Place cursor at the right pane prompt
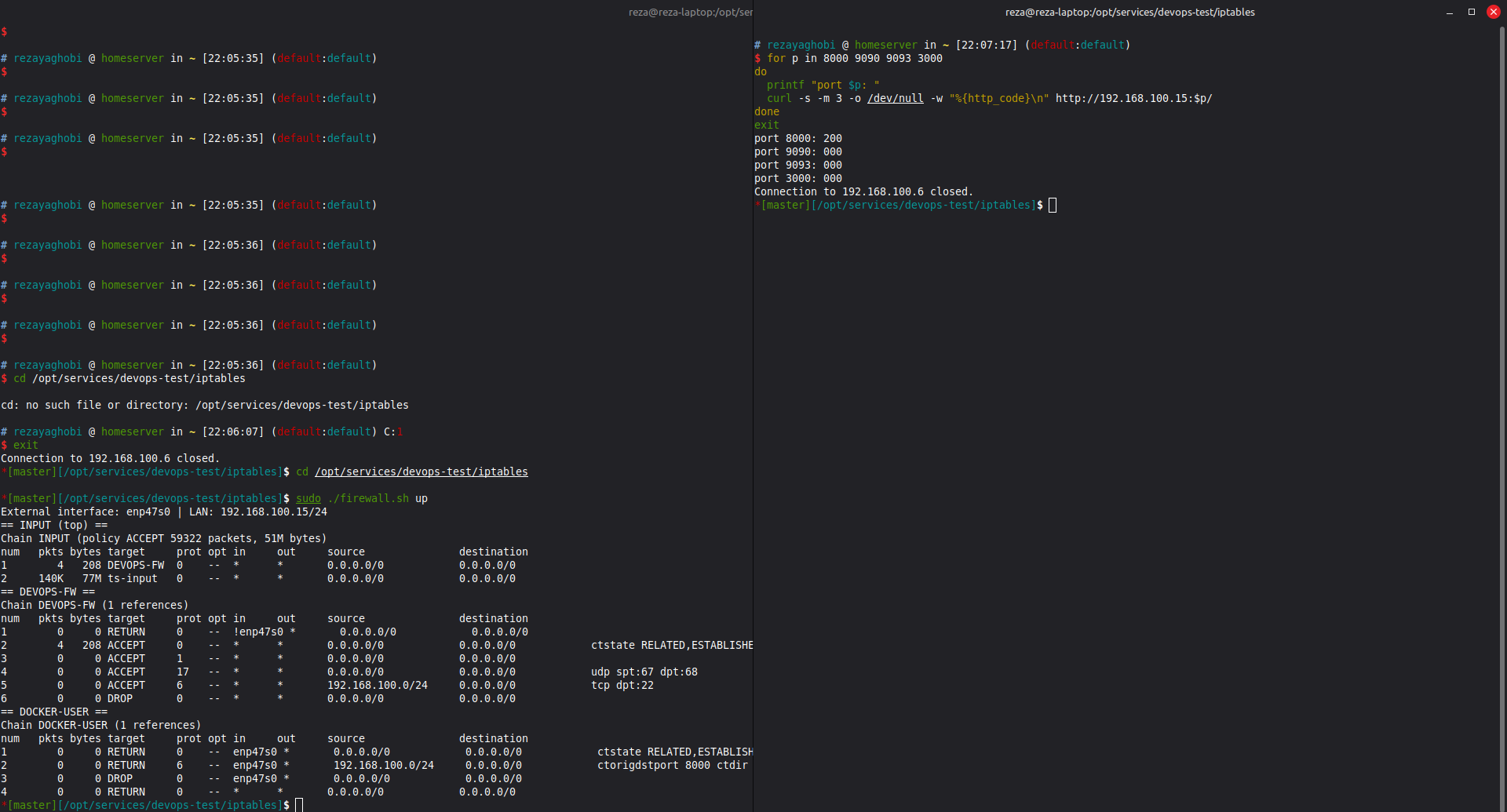Image resolution: width=1507 pixels, height=812 pixels. (1053, 205)
